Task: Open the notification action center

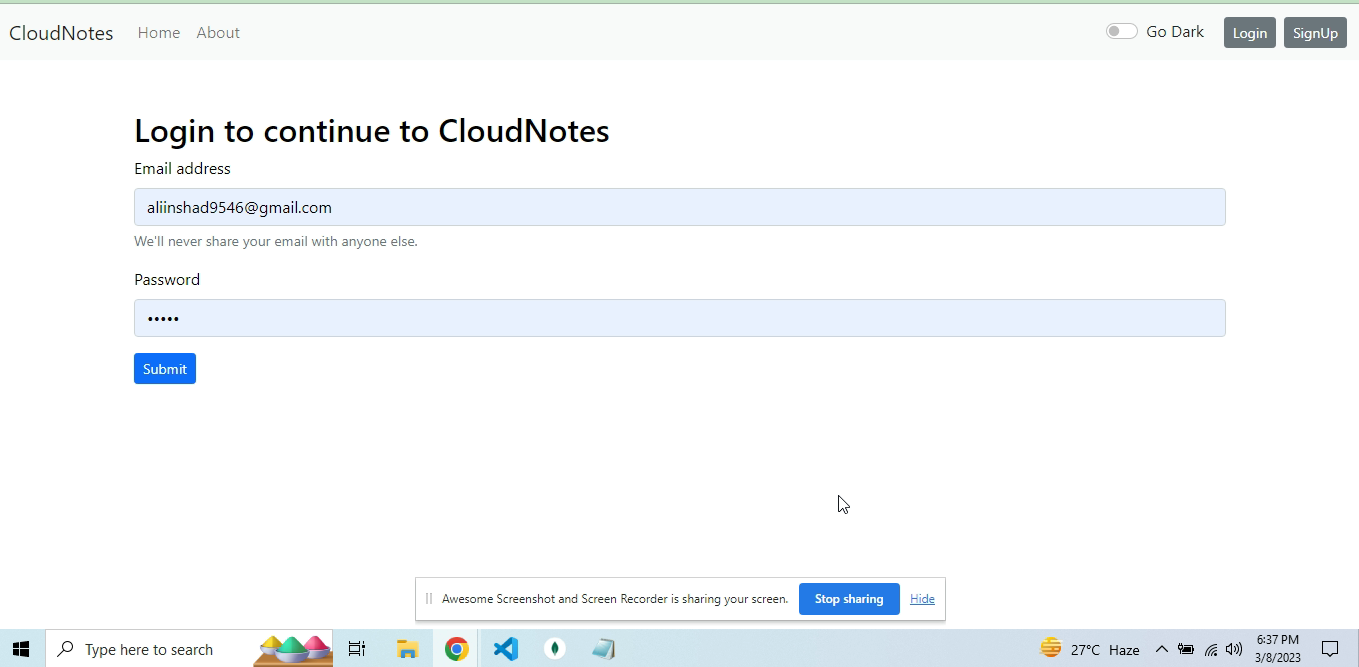Action: pyautogui.click(x=1330, y=649)
